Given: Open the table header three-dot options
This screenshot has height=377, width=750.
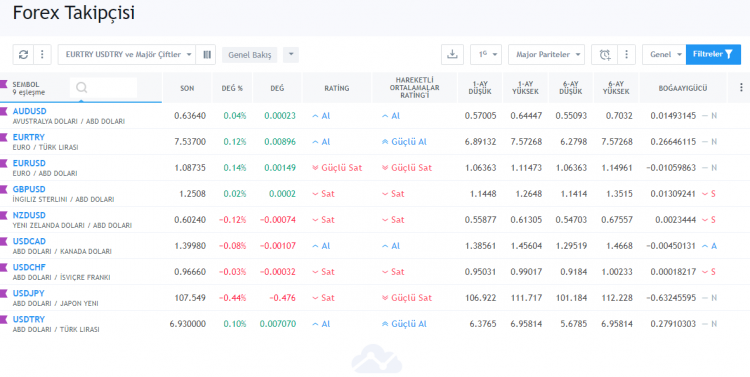Looking at the screenshot, I should 741,87.
